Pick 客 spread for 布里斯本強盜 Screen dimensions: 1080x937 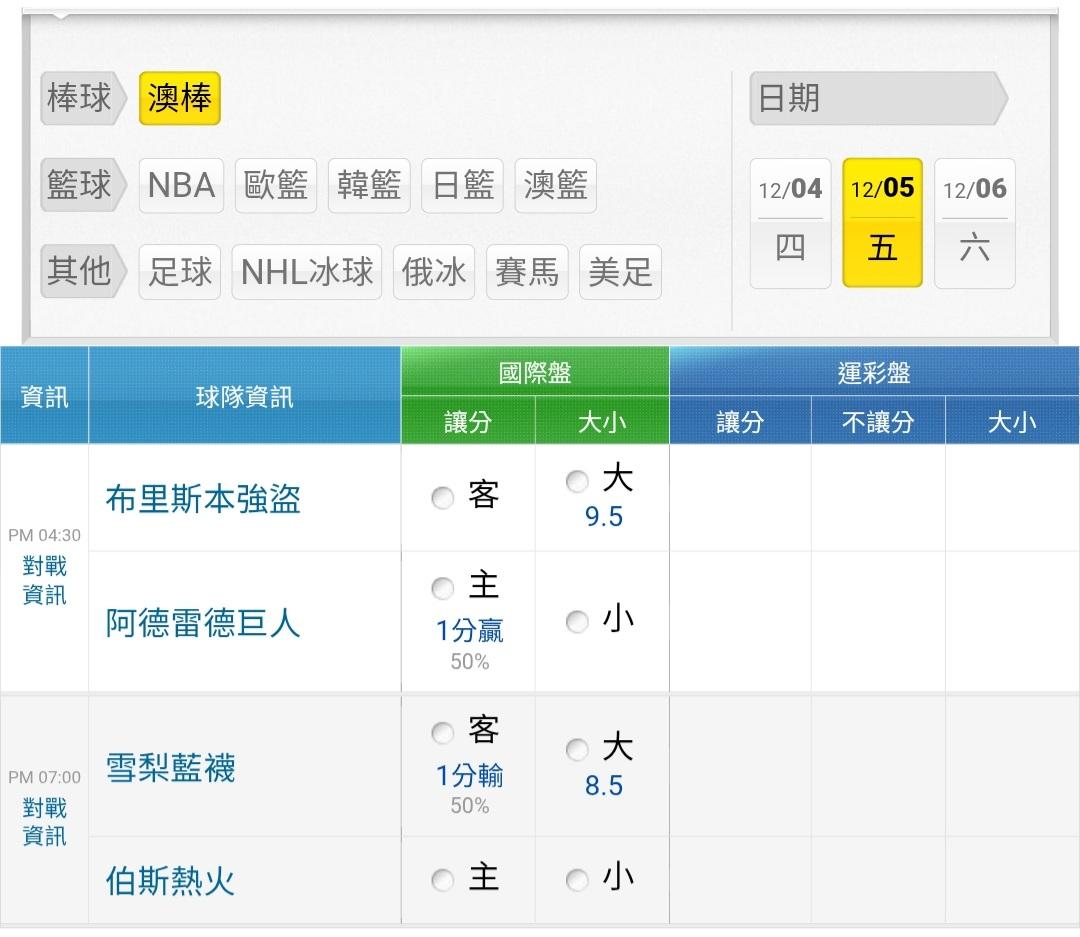pyautogui.click(x=443, y=498)
